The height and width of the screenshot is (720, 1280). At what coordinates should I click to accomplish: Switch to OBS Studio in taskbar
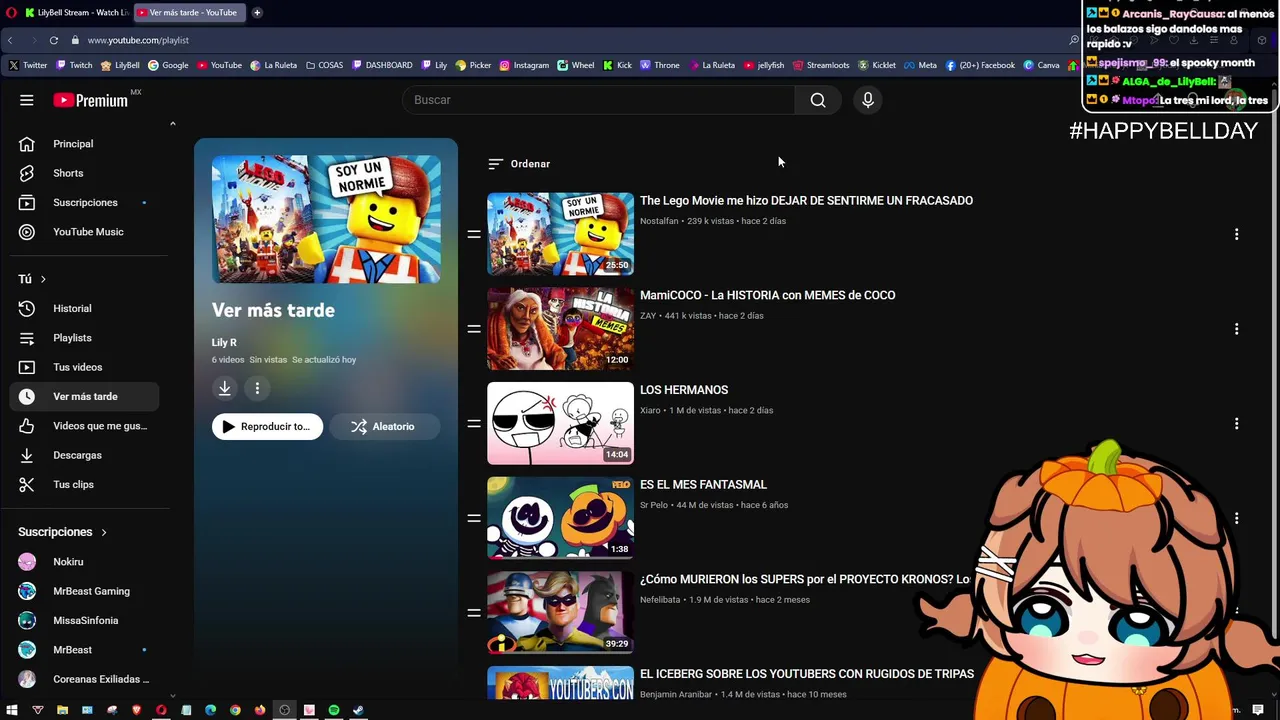[x=284, y=711]
